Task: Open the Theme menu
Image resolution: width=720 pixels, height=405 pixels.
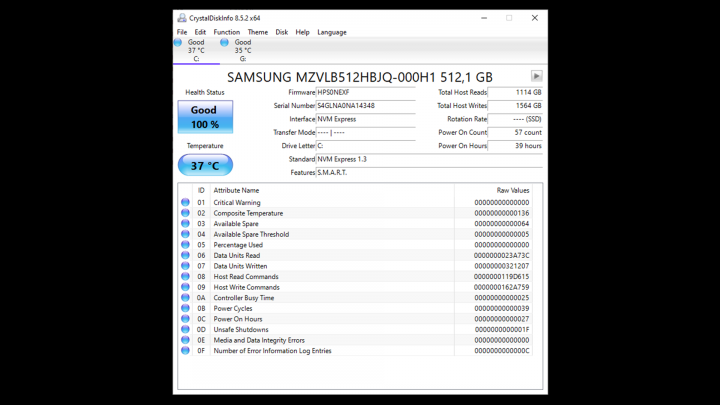Action: point(258,32)
